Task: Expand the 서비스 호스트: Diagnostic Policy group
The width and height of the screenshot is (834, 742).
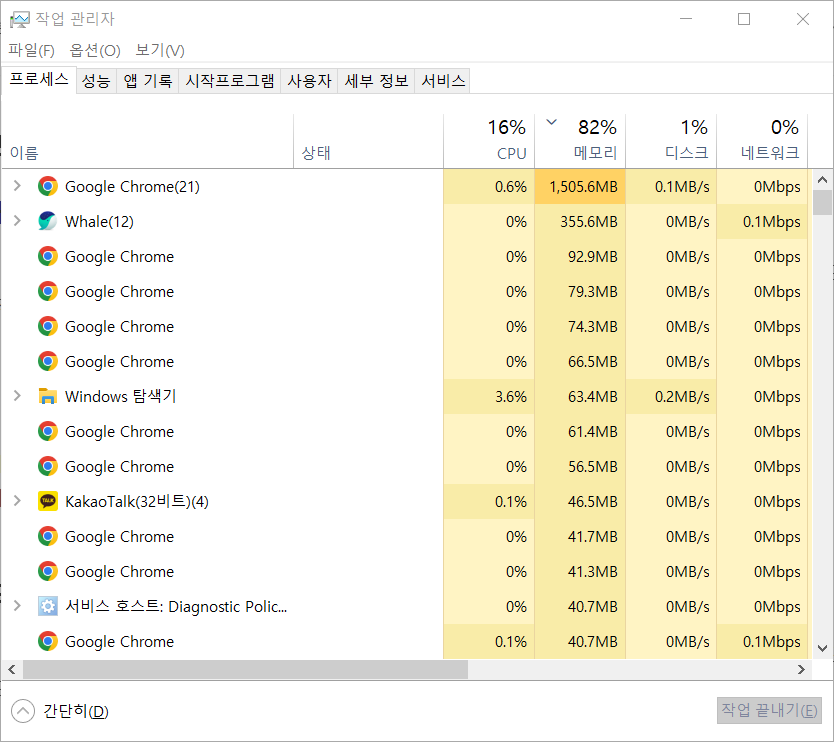Action: 17,606
